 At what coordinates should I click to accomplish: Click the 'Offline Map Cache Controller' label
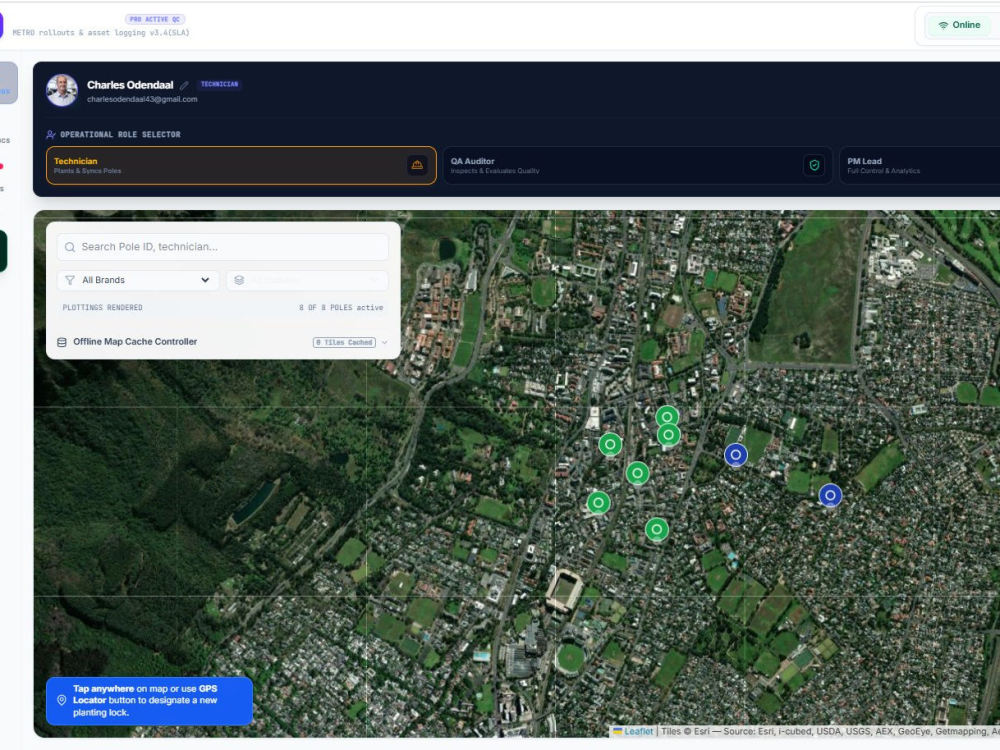pos(135,342)
